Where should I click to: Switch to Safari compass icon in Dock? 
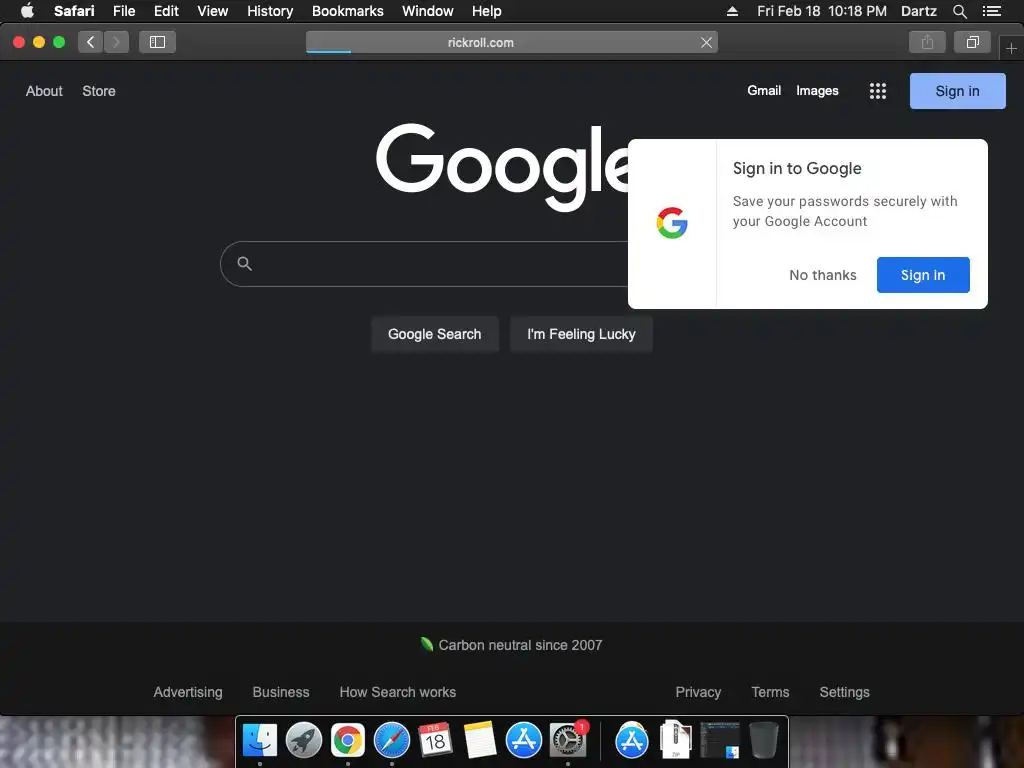[392, 741]
